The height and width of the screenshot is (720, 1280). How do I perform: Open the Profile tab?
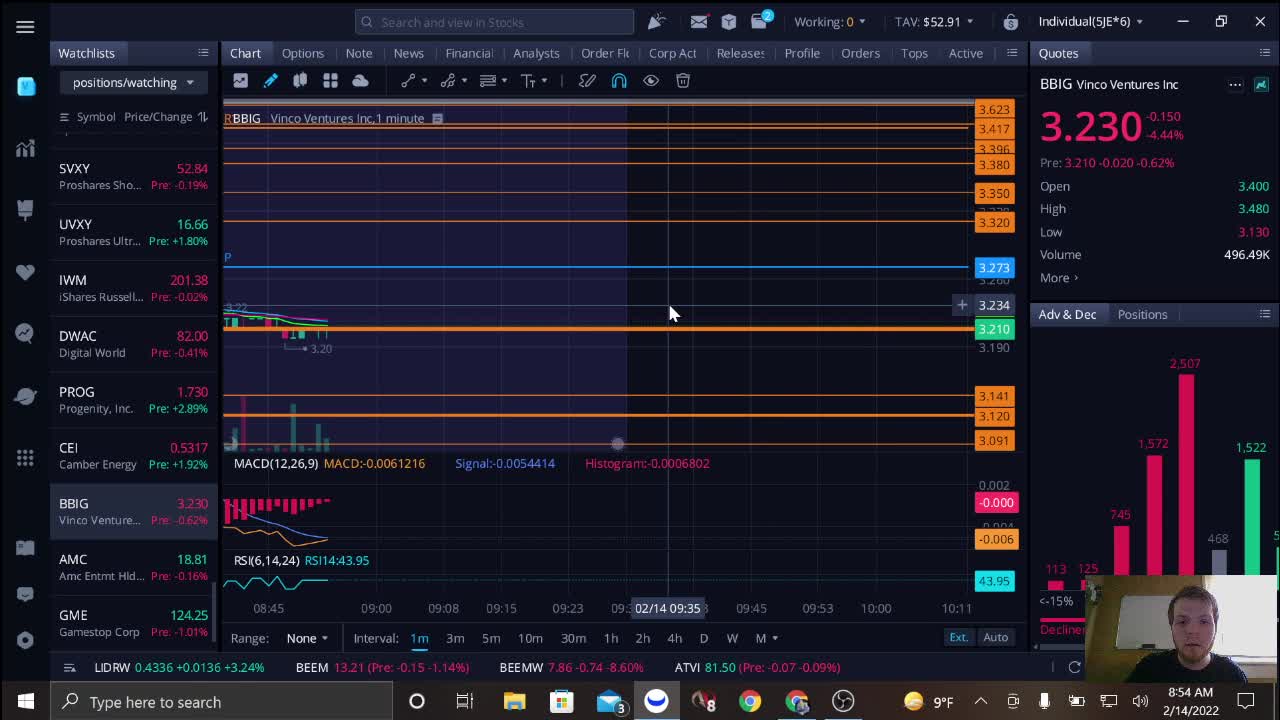point(802,53)
